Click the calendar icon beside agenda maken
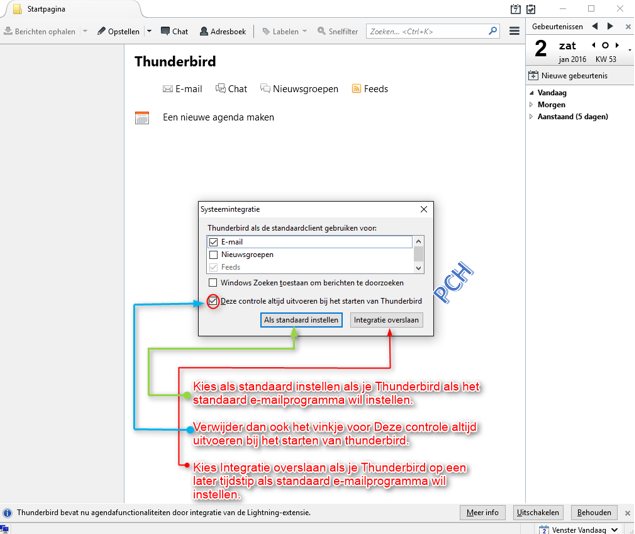This screenshot has width=635, height=534. tap(142, 118)
